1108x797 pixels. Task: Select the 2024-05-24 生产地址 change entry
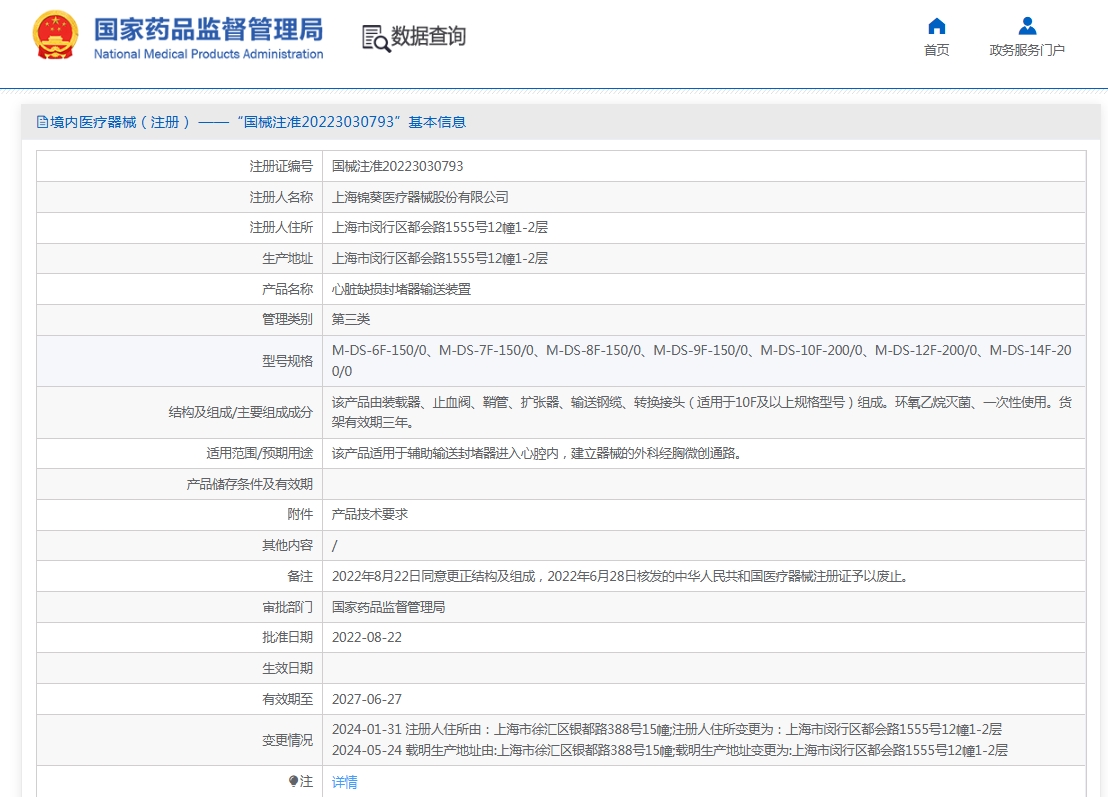click(x=670, y=750)
